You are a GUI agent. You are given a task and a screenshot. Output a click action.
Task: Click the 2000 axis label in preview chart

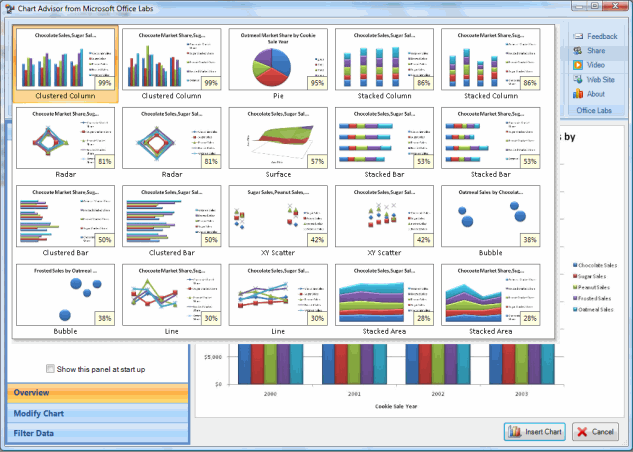tap(270, 394)
